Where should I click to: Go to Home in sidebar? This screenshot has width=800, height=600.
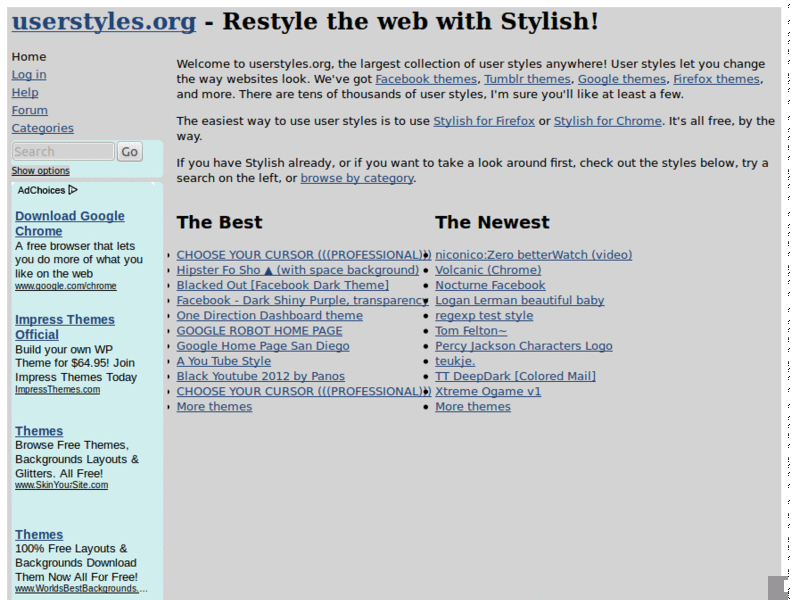click(29, 57)
